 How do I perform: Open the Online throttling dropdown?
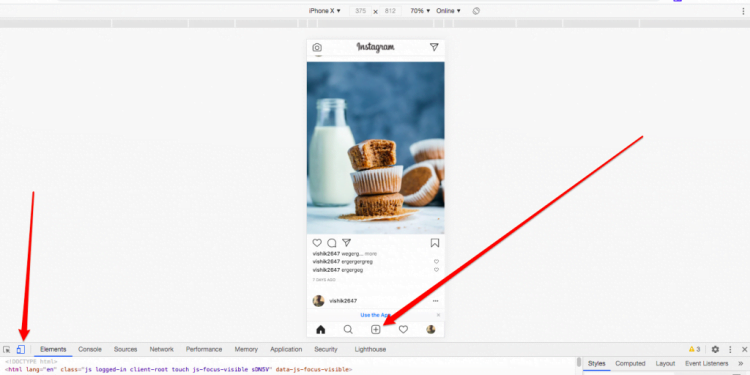click(448, 11)
